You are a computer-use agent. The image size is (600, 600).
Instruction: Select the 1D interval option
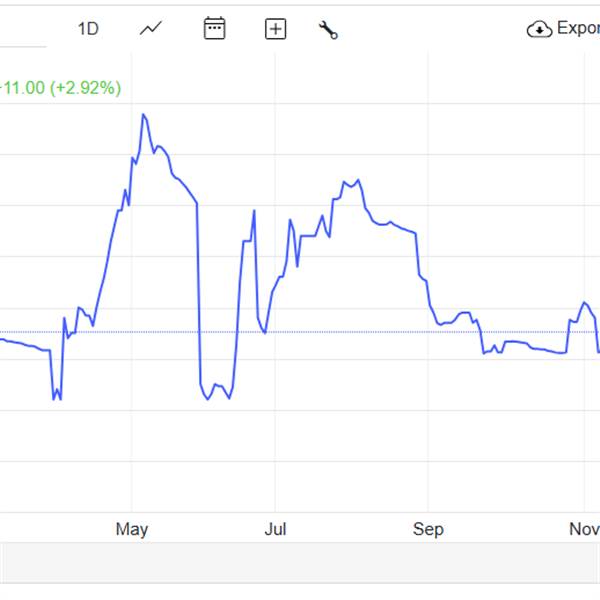[88, 29]
